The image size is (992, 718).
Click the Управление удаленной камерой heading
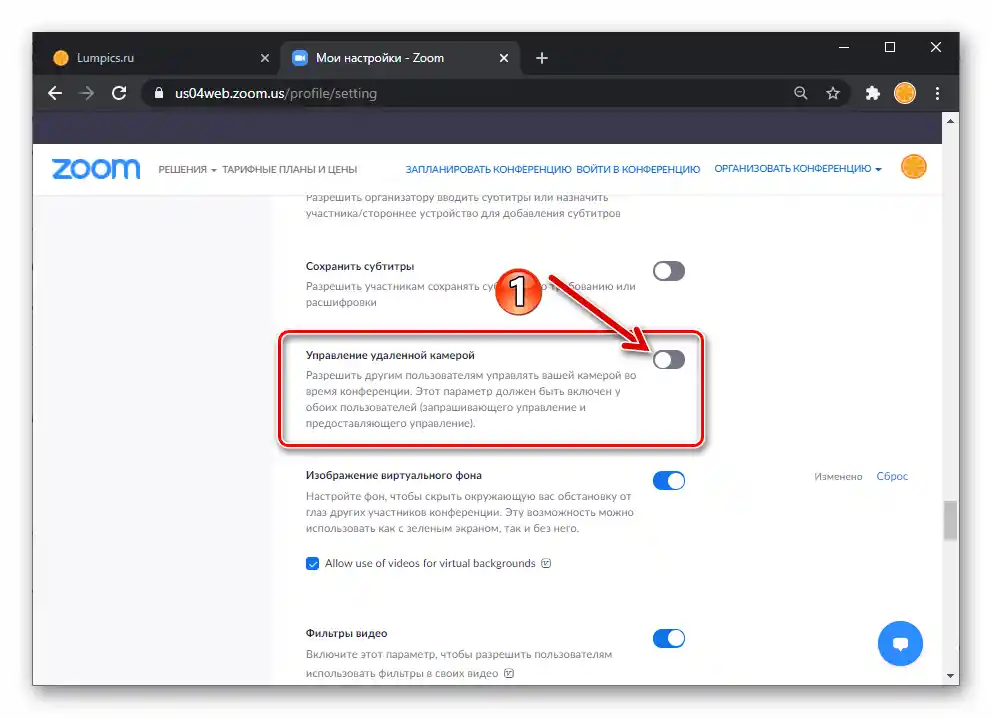[390, 356]
